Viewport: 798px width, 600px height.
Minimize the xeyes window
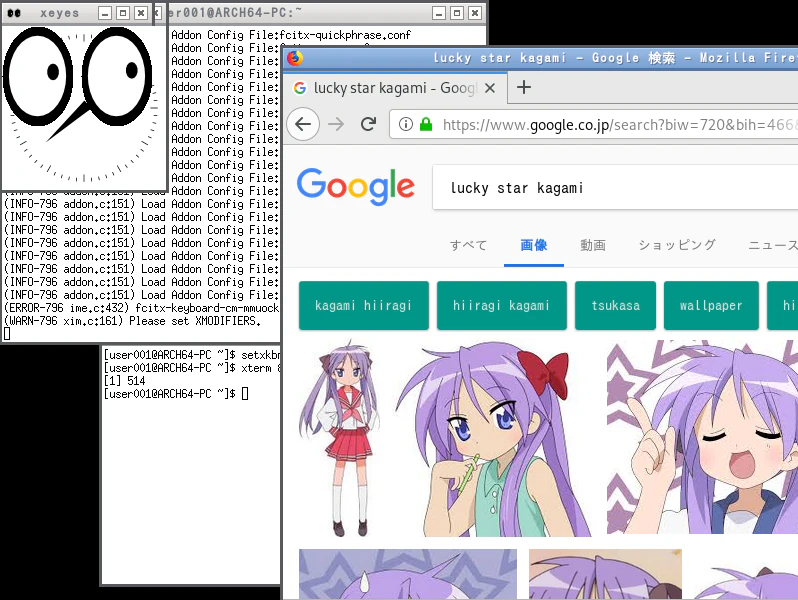click(x=105, y=13)
